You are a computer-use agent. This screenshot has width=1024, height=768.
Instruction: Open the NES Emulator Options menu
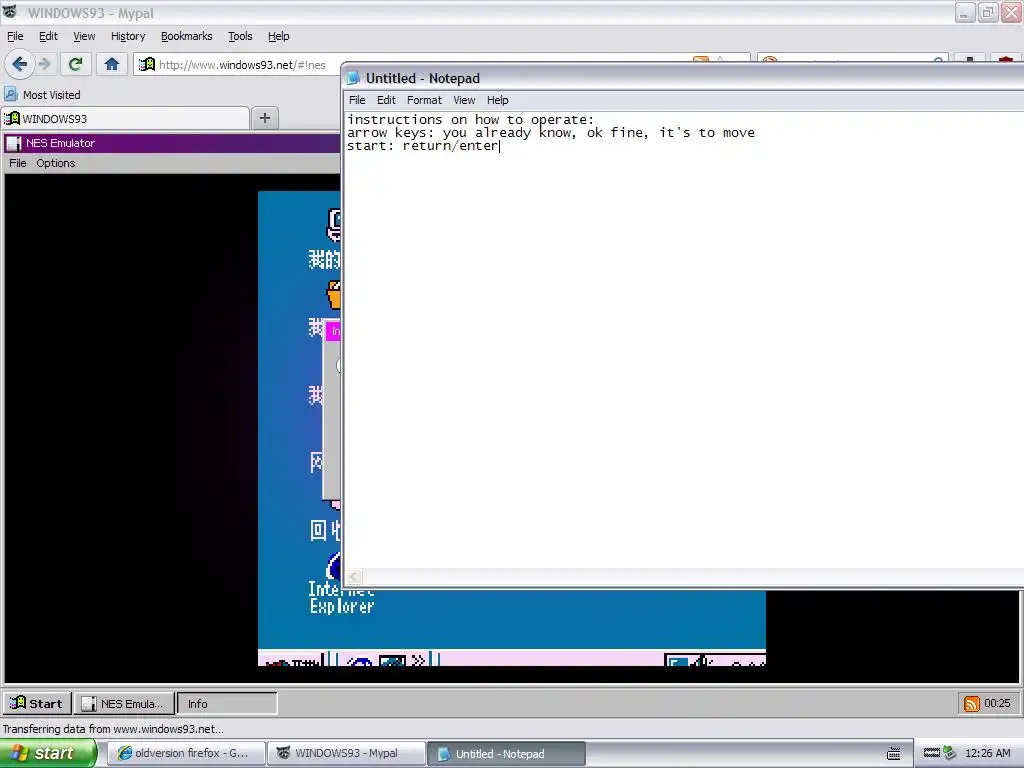coord(56,163)
